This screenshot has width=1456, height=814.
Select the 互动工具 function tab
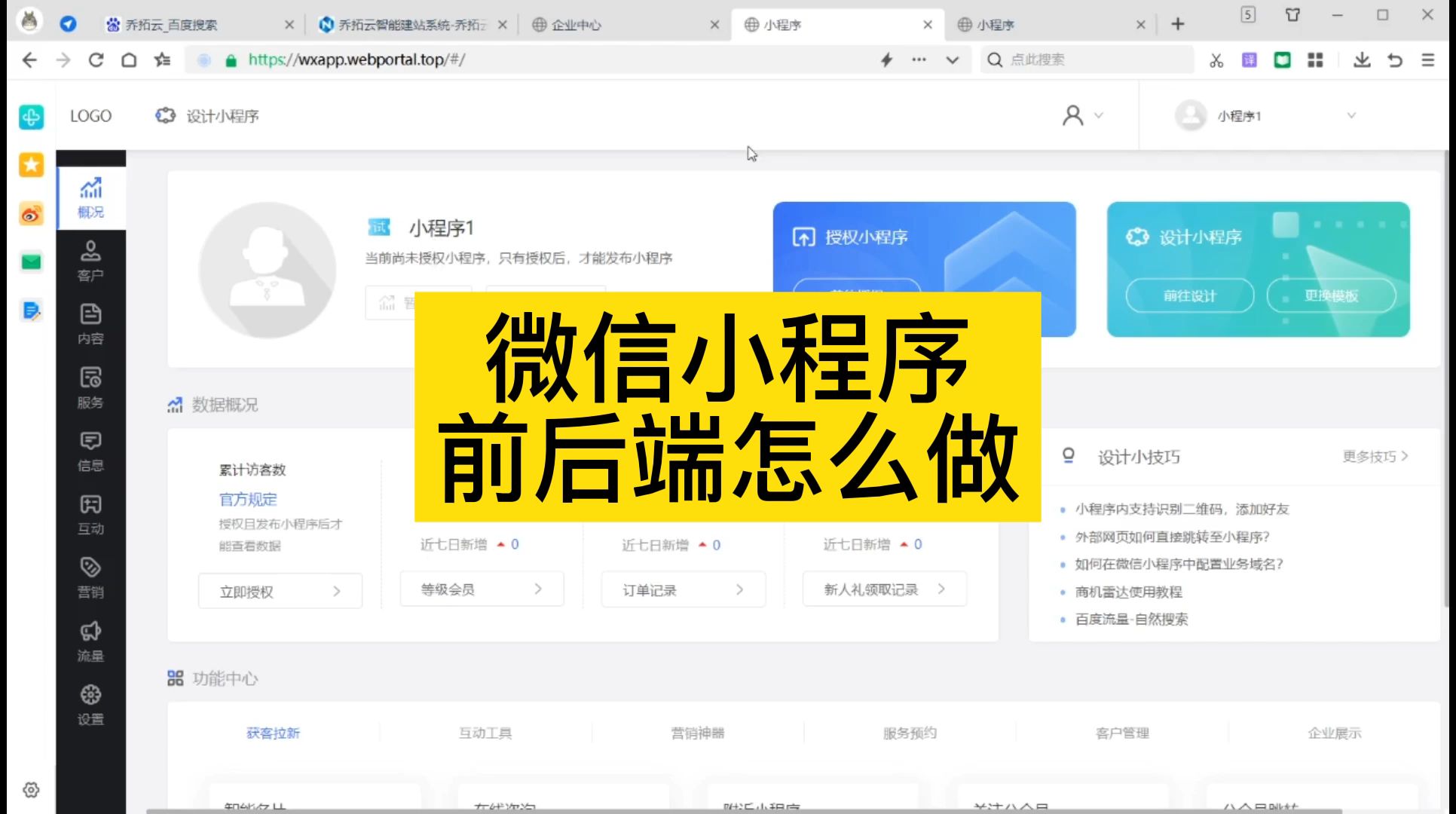tap(485, 733)
